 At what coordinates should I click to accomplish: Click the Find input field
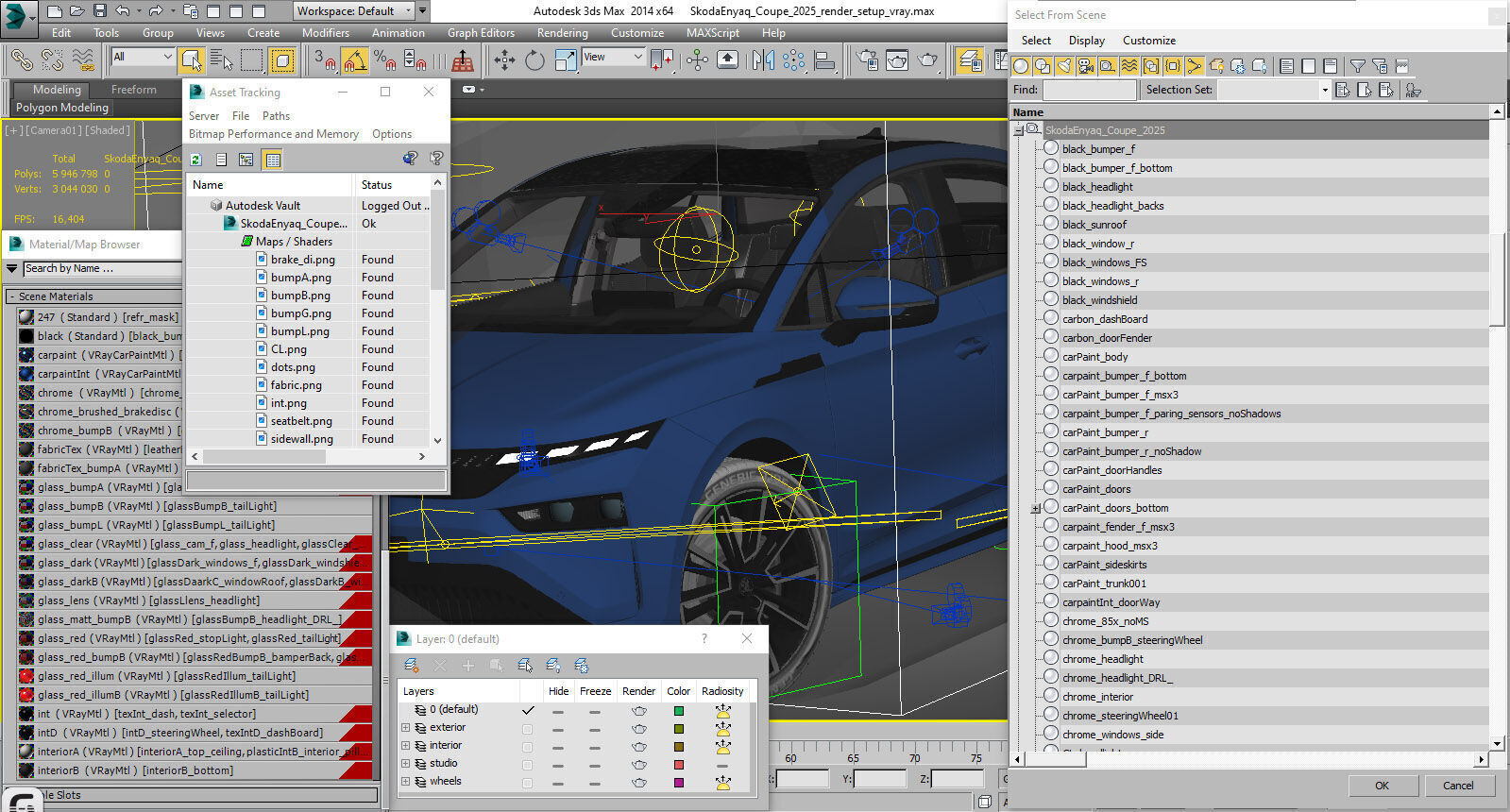(1089, 90)
